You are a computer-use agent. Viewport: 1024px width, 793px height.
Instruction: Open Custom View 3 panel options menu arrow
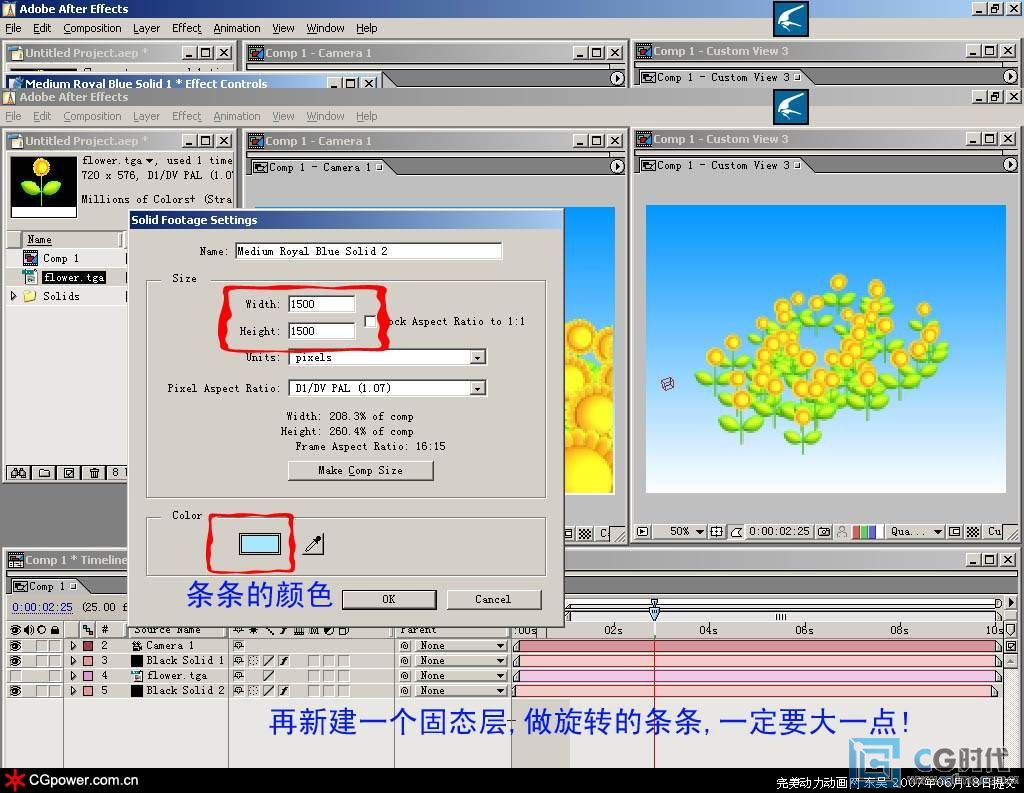click(1010, 165)
